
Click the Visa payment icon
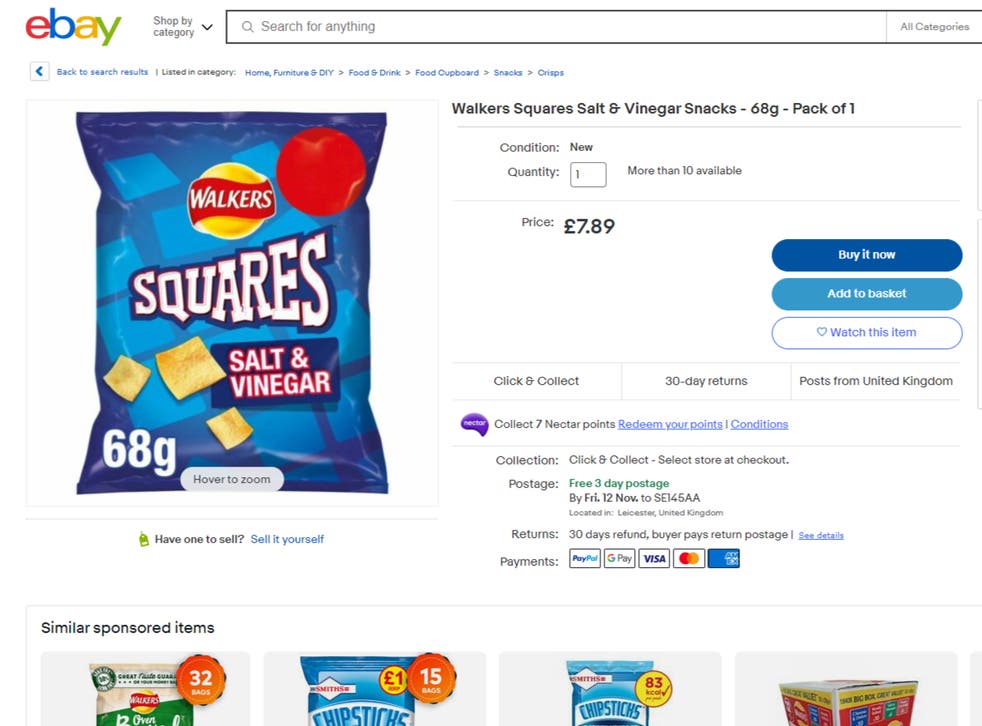654,559
